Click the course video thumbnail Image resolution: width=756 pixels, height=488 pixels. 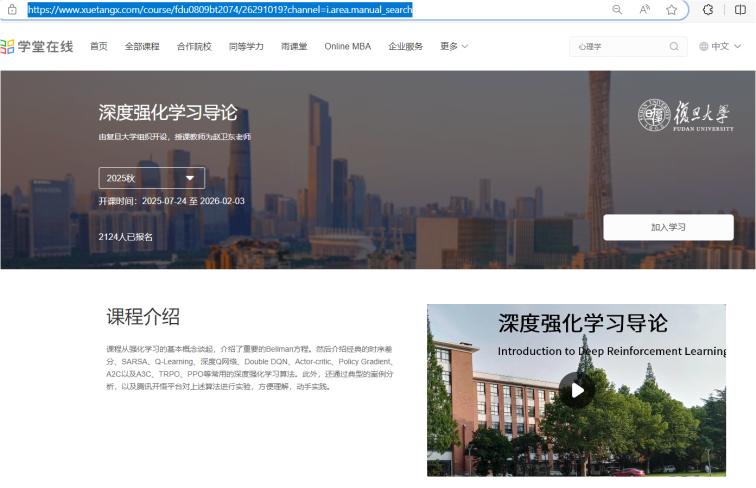click(x=576, y=390)
